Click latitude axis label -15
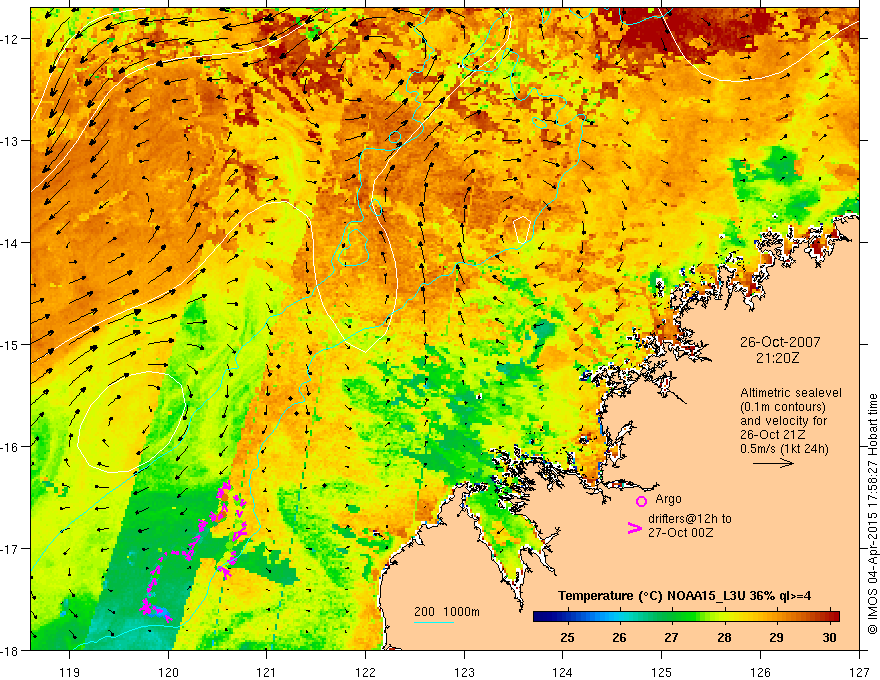This screenshot has height=680, width=880. pos(10,344)
